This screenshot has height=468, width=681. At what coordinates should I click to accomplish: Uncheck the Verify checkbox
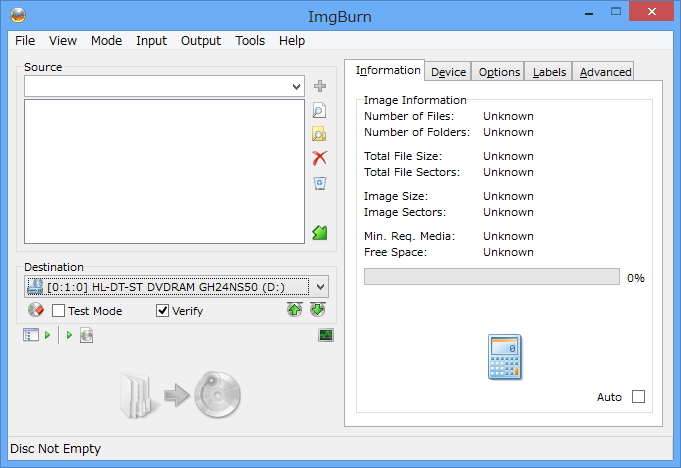pyautogui.click(x=162, y=310)
